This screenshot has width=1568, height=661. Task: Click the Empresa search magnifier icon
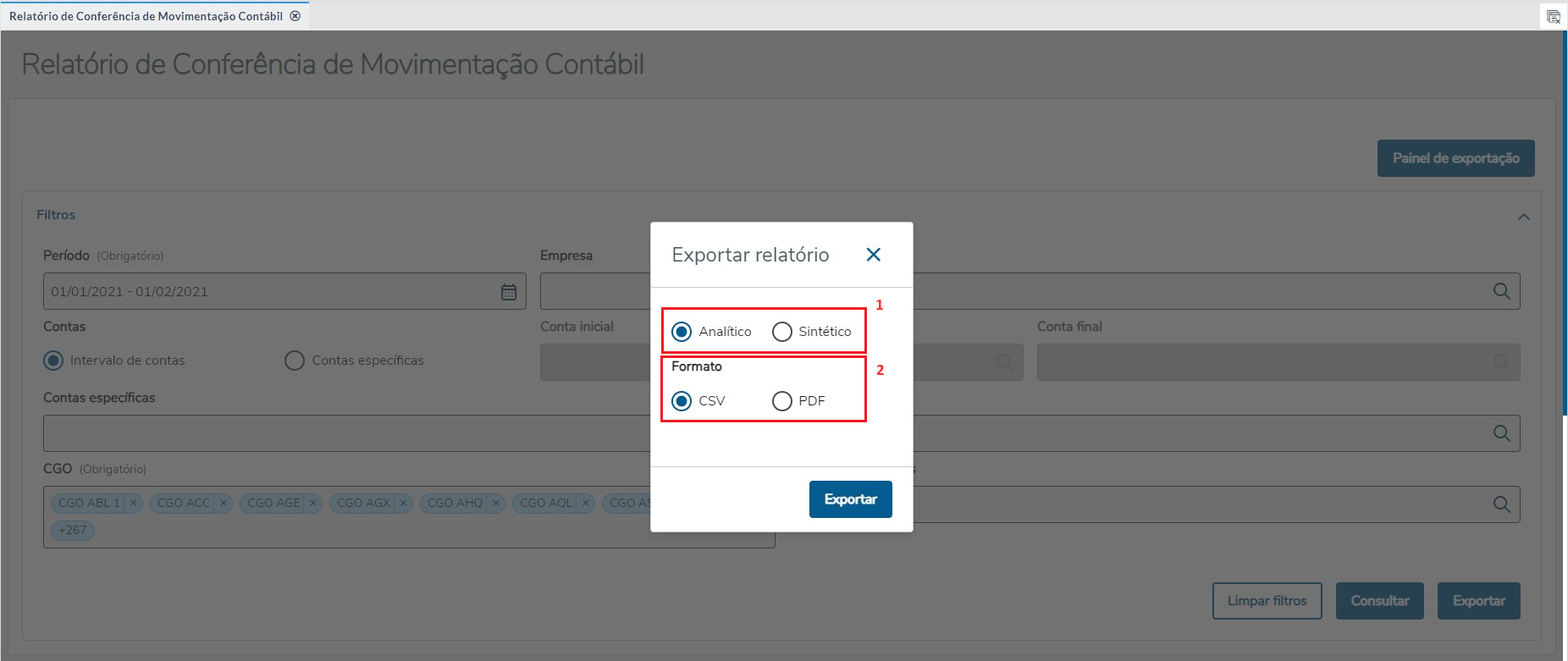pyautogui.click(x=1501, y=291)
